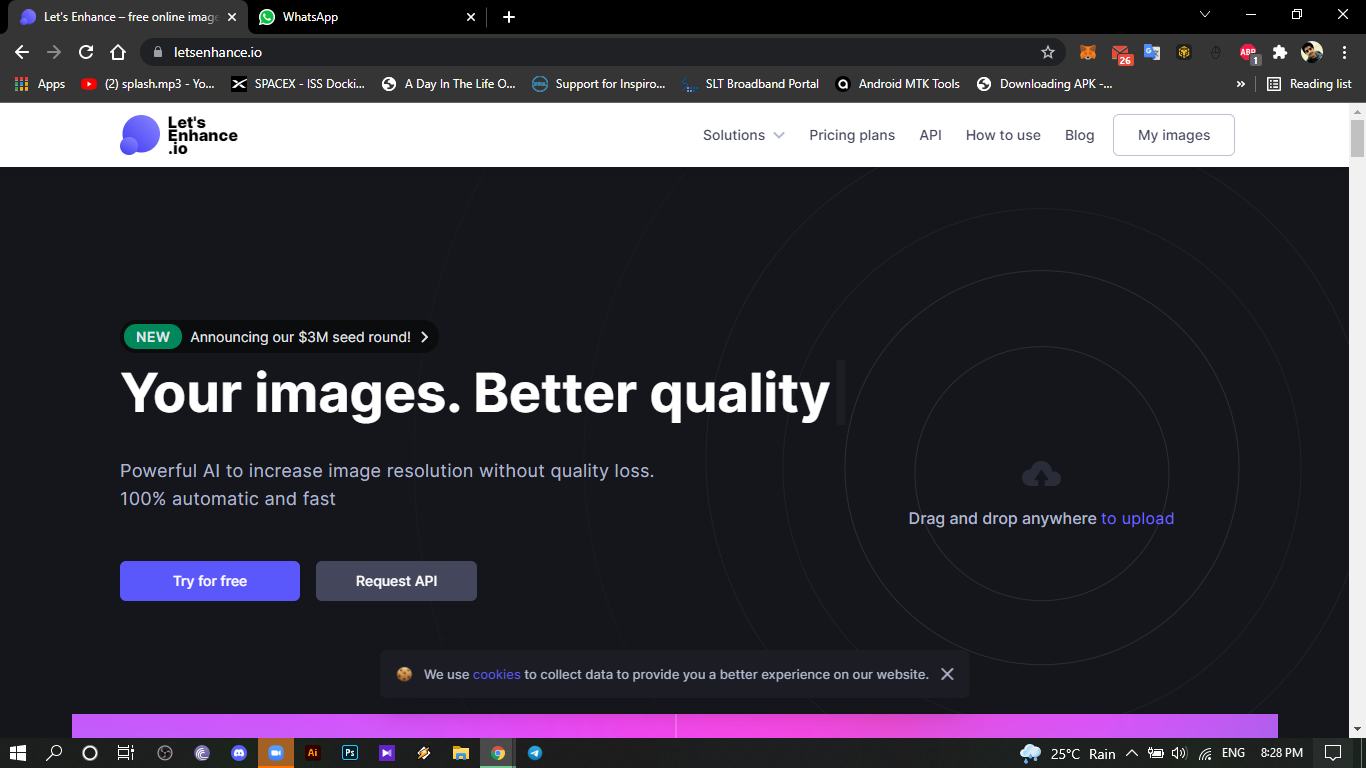Open Chrome's three-dot menu
This screenshot has height=768, width=1366.
[1344, 52]
